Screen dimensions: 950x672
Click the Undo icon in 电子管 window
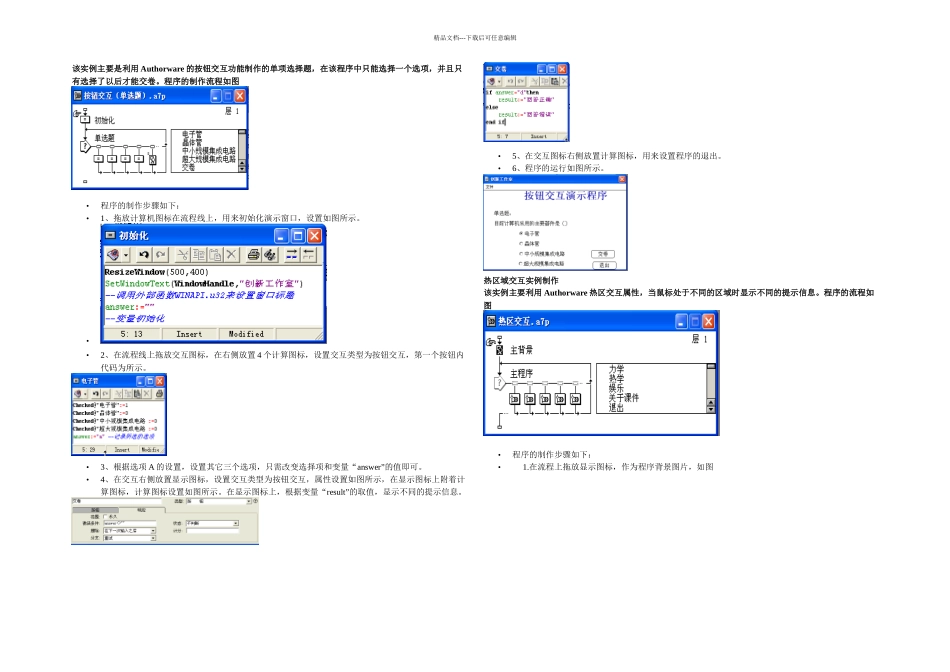click(x=96, y=393)
